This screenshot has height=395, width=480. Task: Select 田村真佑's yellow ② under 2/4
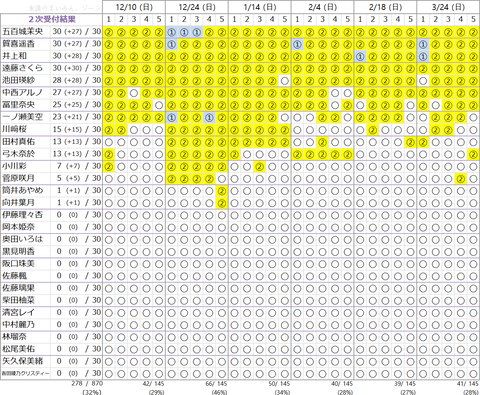(322, 142)
